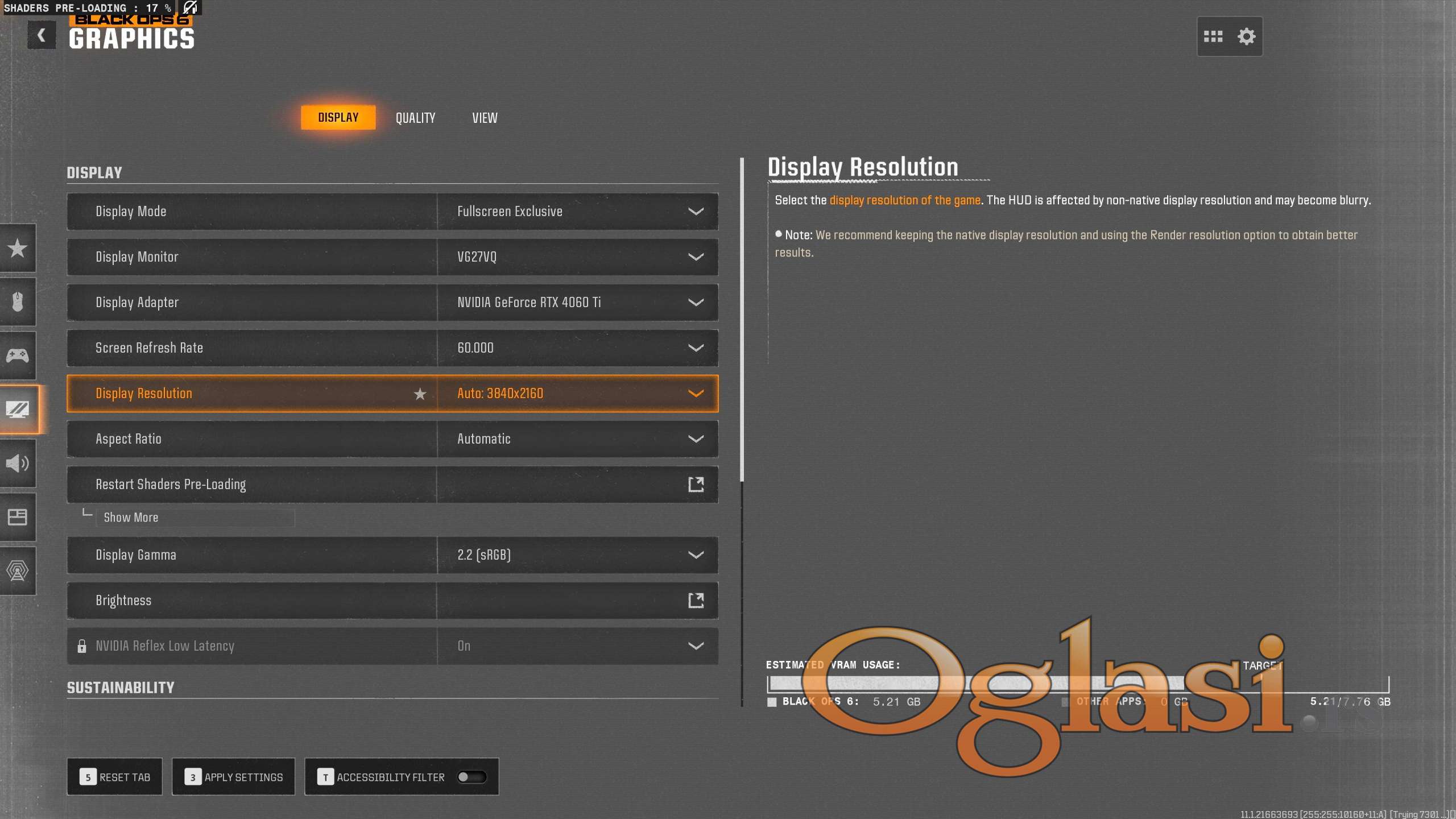Toggle the Accessibility Filter switch
The width and height of the screenshot is (1456, 819).
point(471,777)
